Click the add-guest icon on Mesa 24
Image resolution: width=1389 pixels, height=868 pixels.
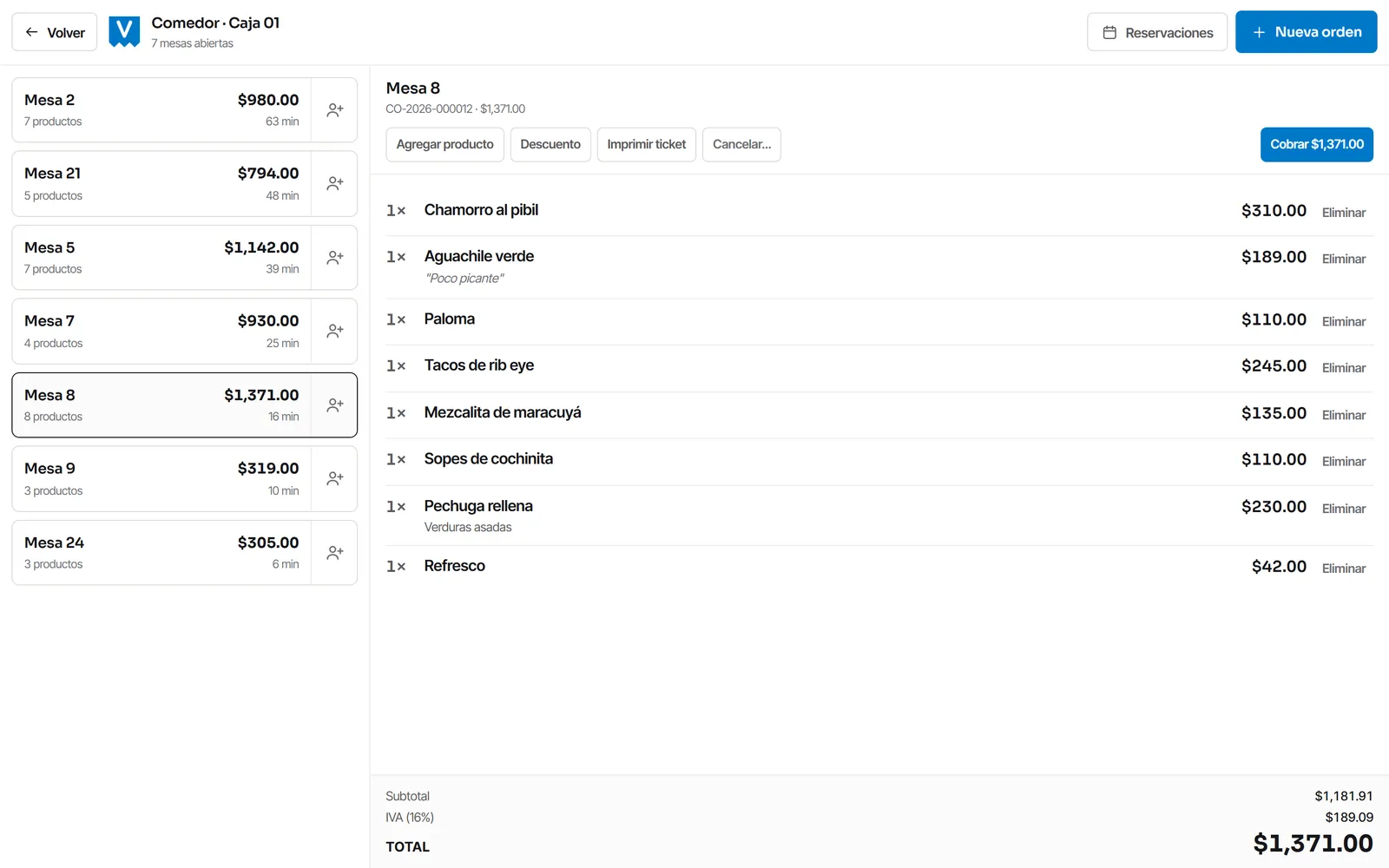pyautogui.click(x=334, y=553)
